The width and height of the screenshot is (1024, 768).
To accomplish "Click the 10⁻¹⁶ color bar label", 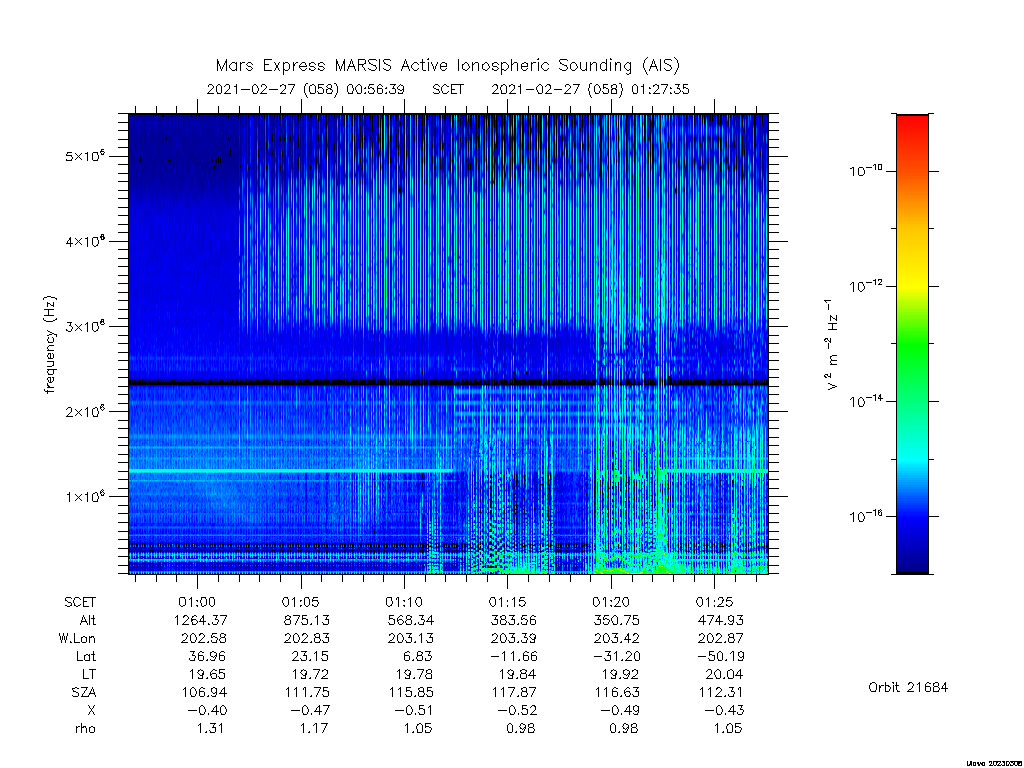I will click(x=865, y=517).
